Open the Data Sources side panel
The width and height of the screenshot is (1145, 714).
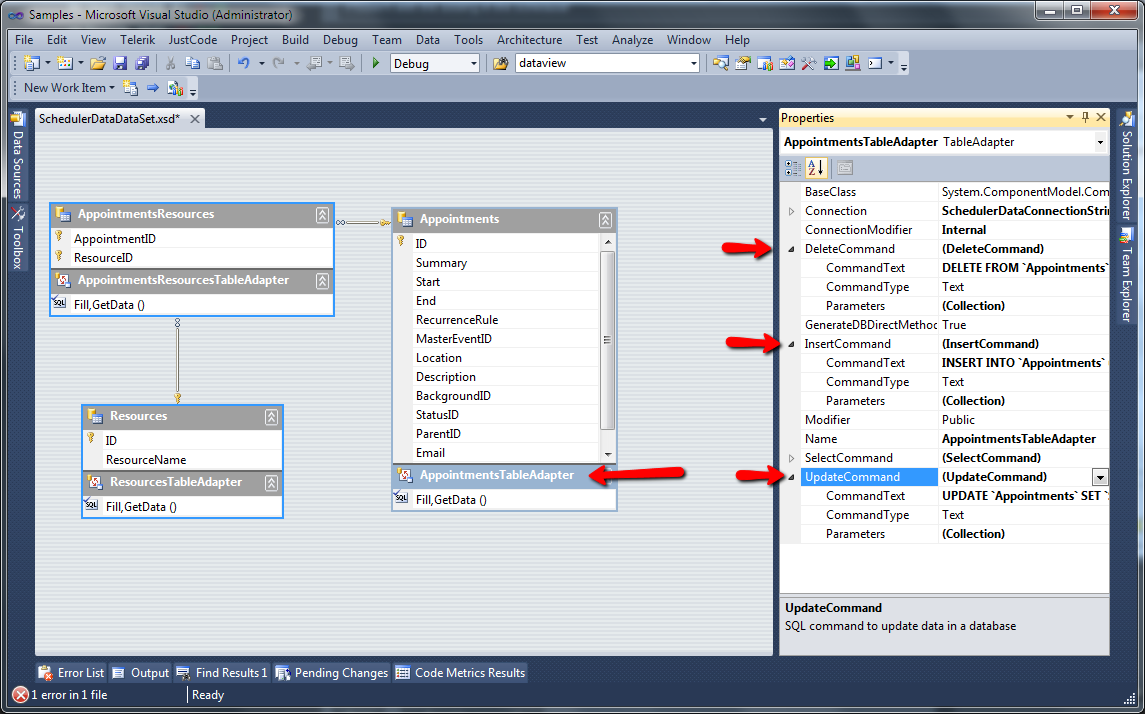coord(18,156)
